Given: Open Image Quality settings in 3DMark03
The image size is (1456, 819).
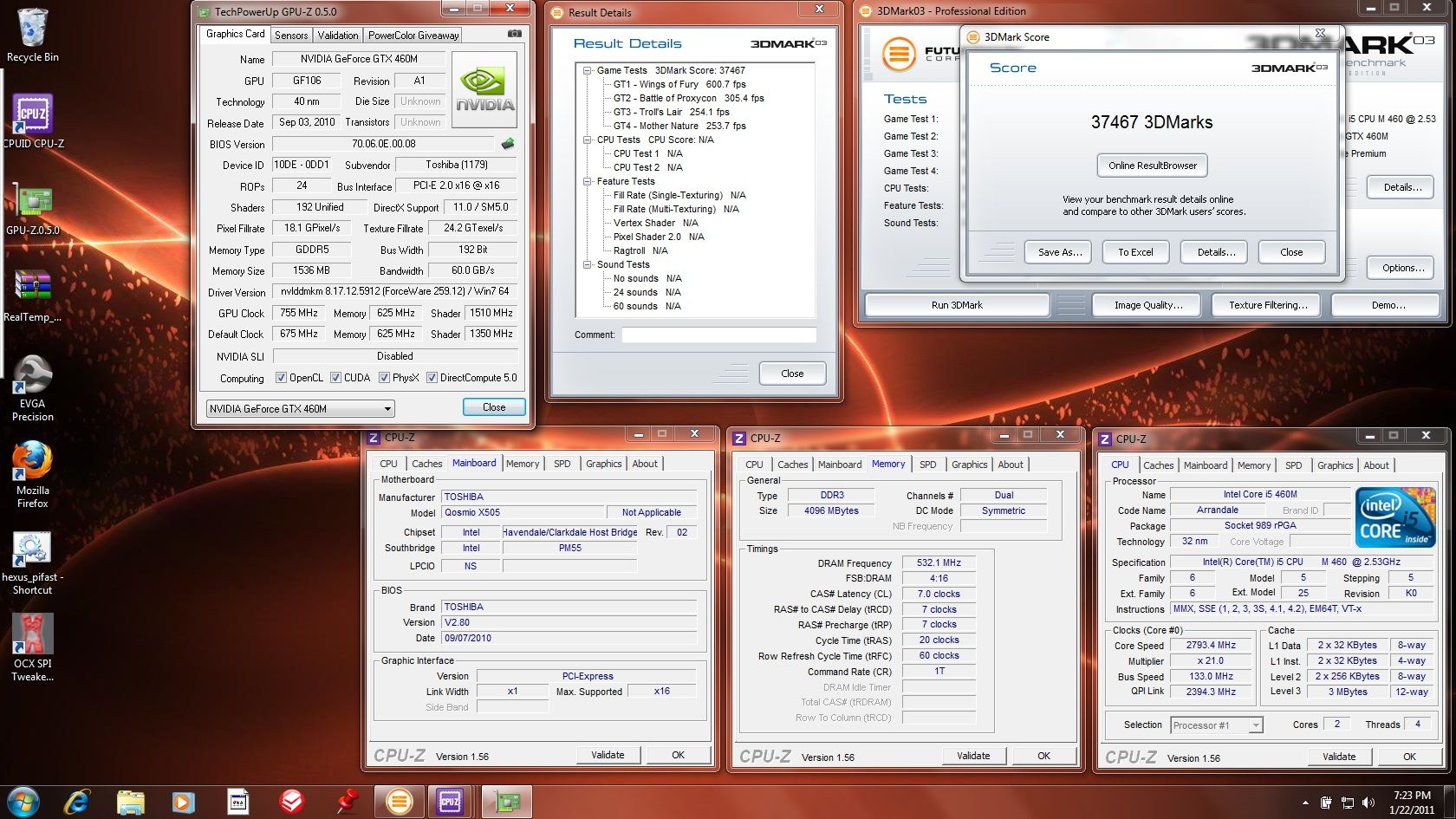Looking at the screenshot, I should [1148, 305].
